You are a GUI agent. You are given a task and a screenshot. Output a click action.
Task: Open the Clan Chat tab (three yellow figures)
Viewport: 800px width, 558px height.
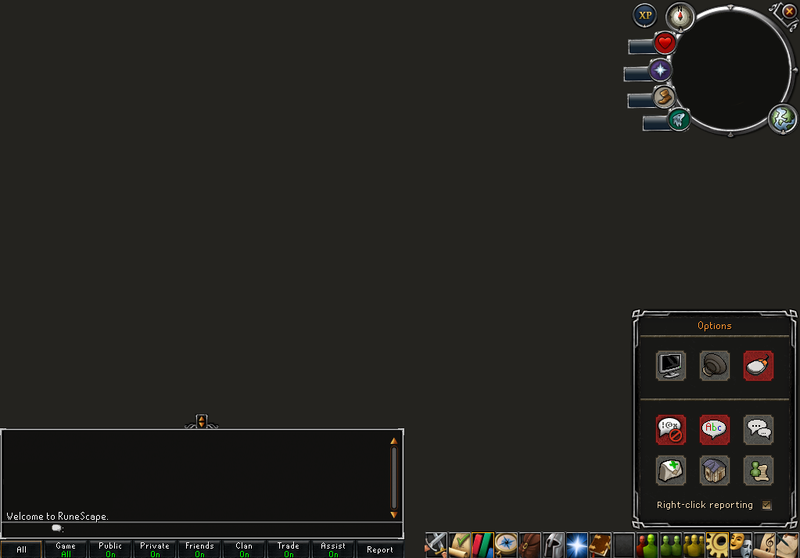tap(694, 545)
